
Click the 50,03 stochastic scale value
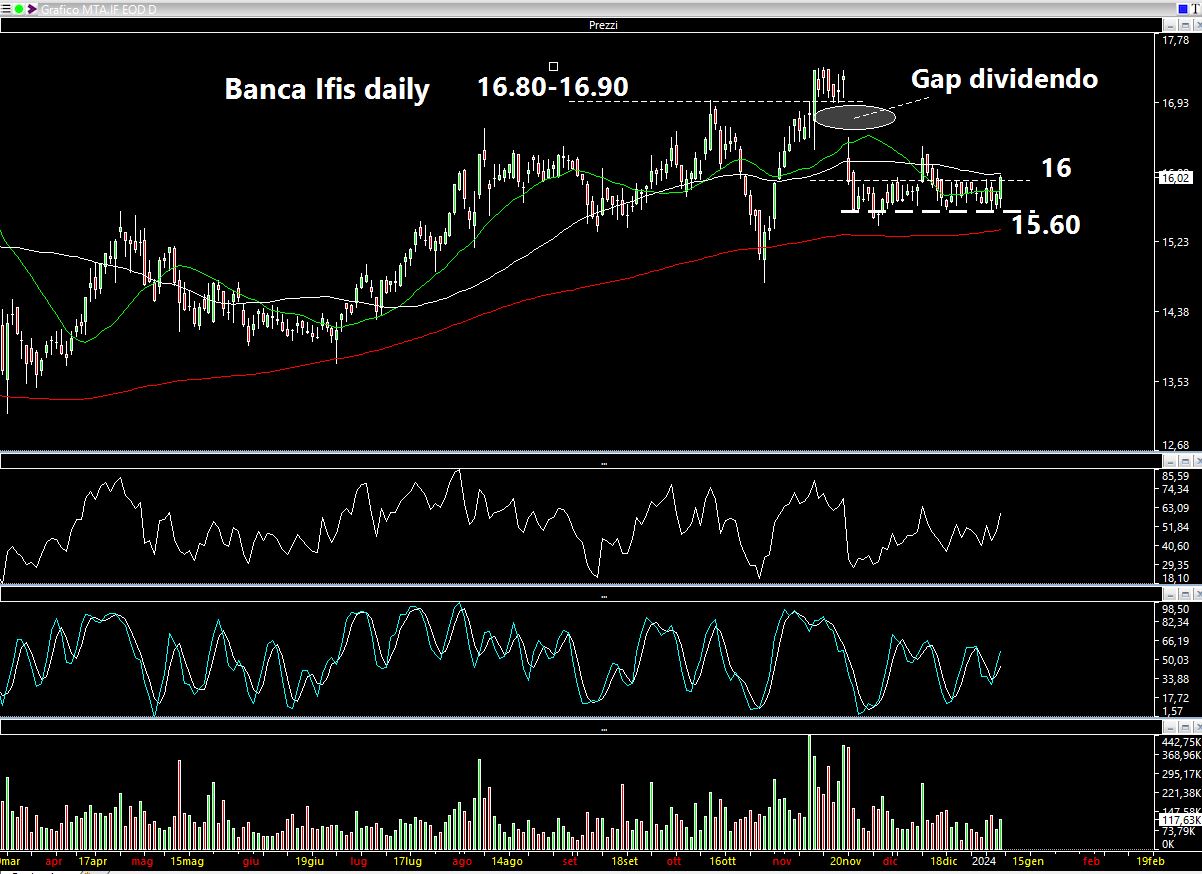[1176, 660]
